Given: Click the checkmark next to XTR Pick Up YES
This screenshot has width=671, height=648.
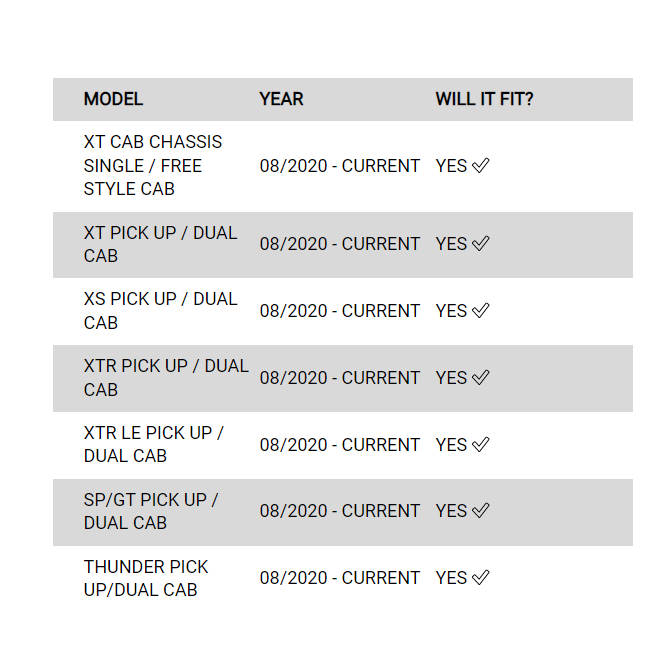Looking at the screenshot, I should (x=480, y=378).
